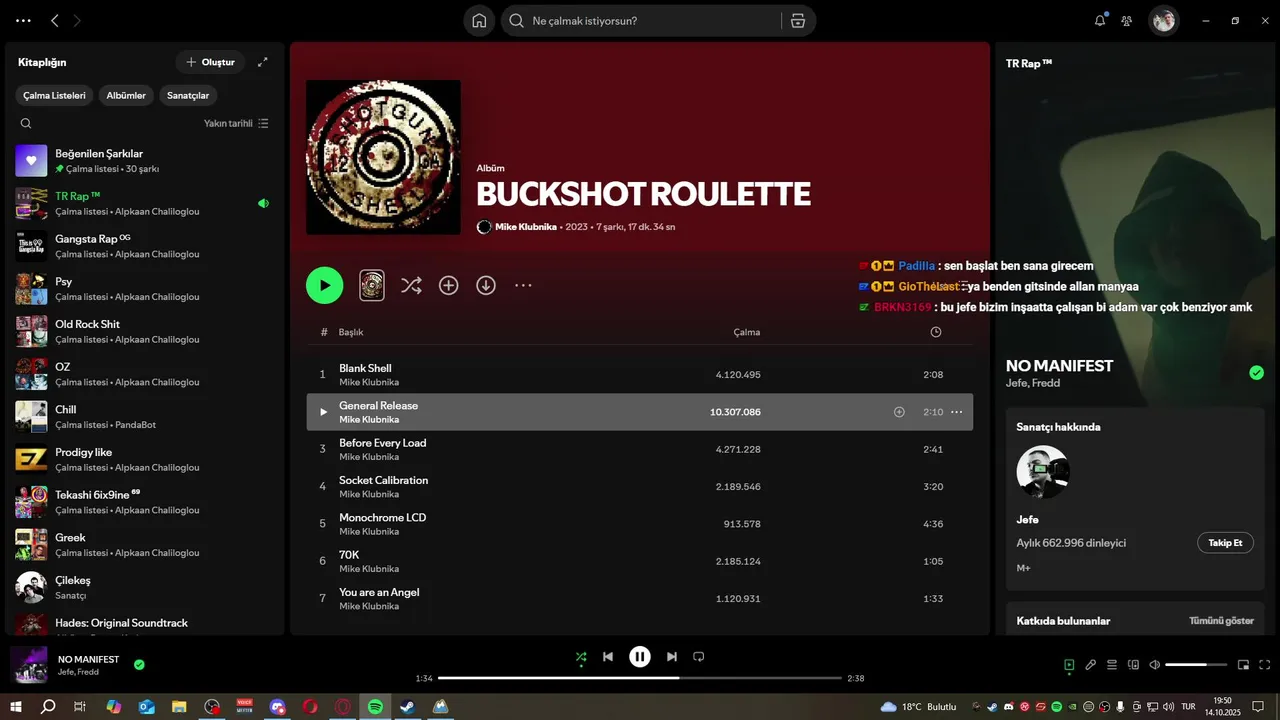Open the Tekashi 6ix9ine playlist

point(144,502)
